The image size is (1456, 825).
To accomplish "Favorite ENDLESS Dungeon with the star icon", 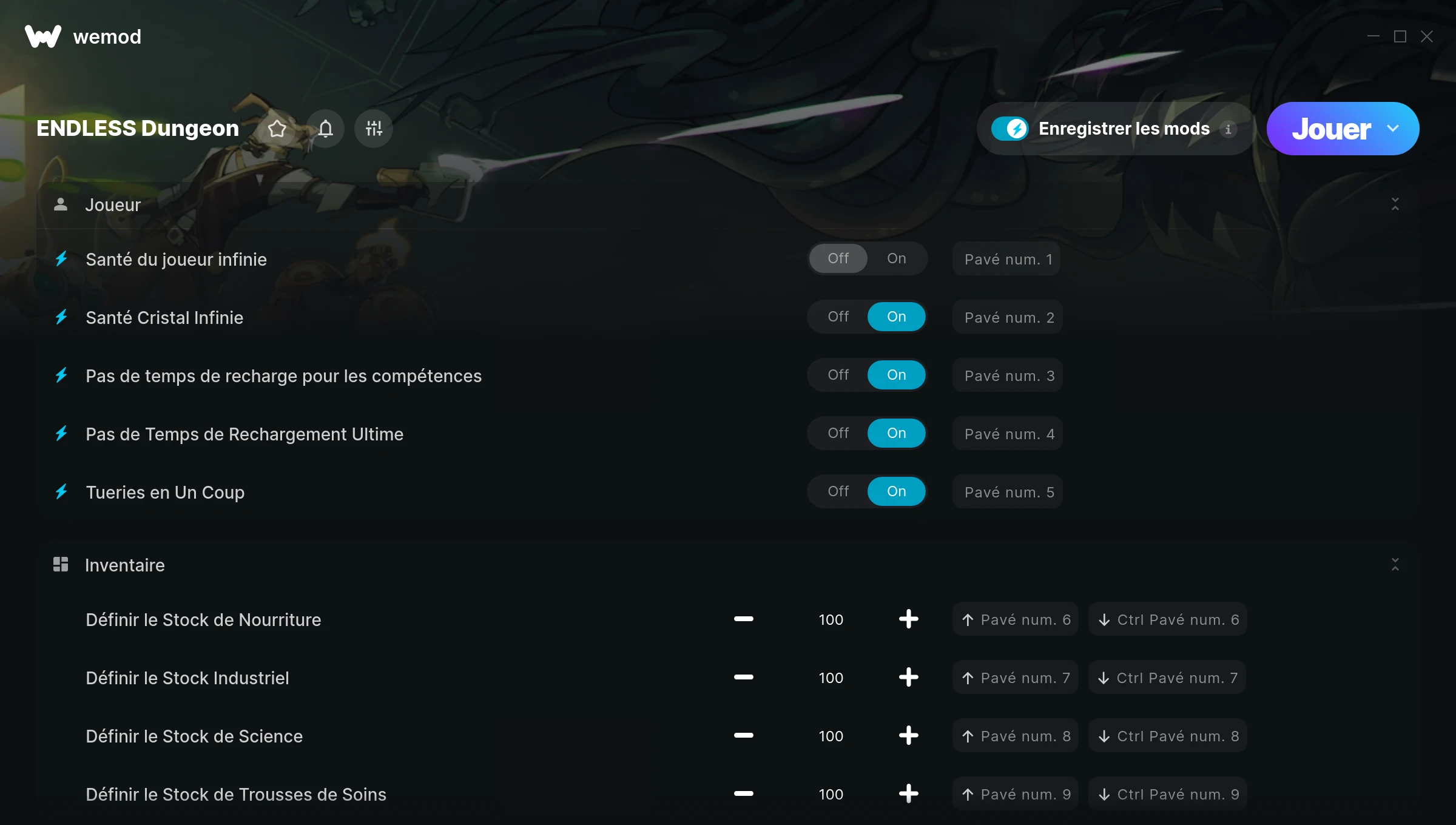I will click(277, 129).
